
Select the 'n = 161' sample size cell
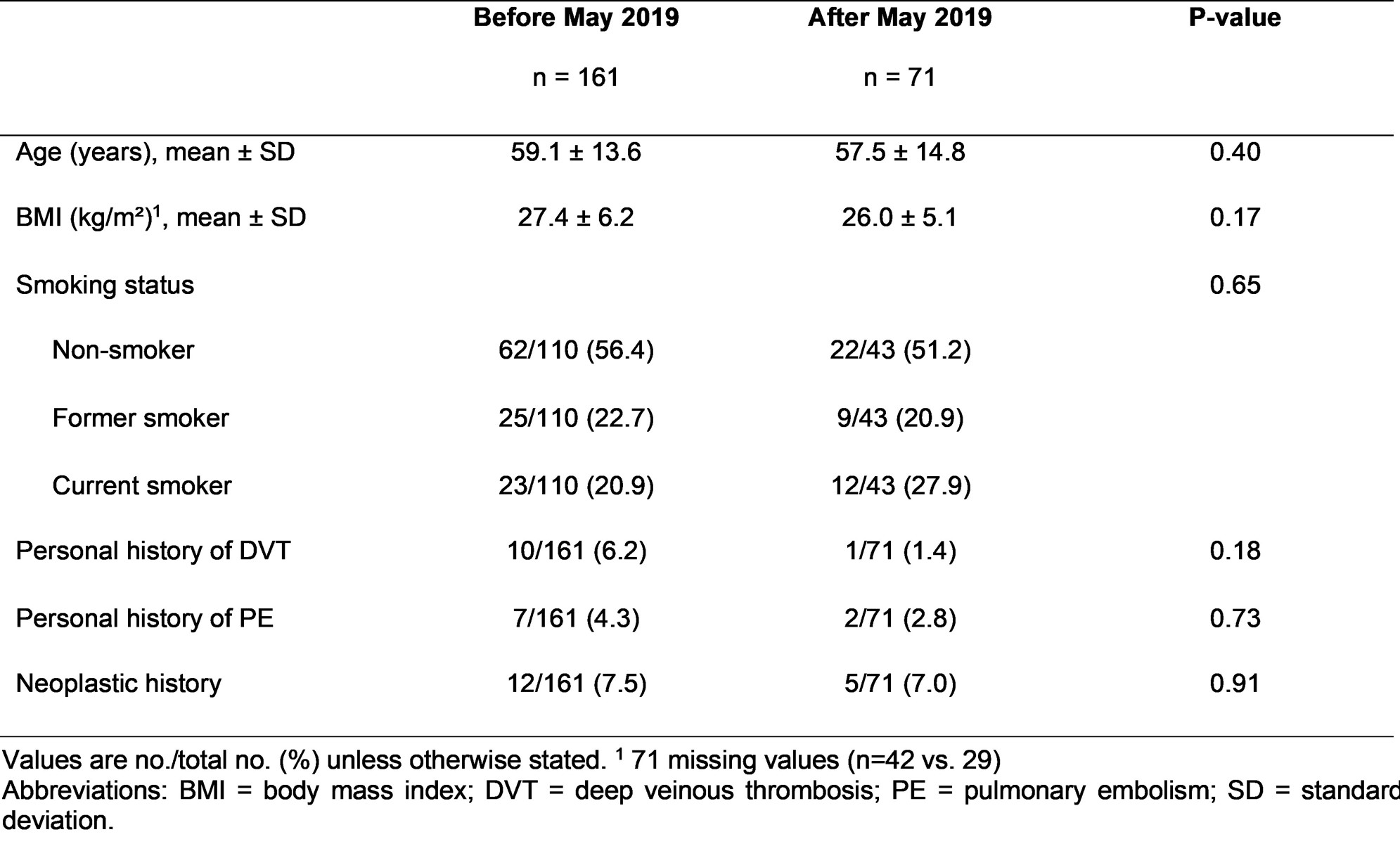point(576,77)
